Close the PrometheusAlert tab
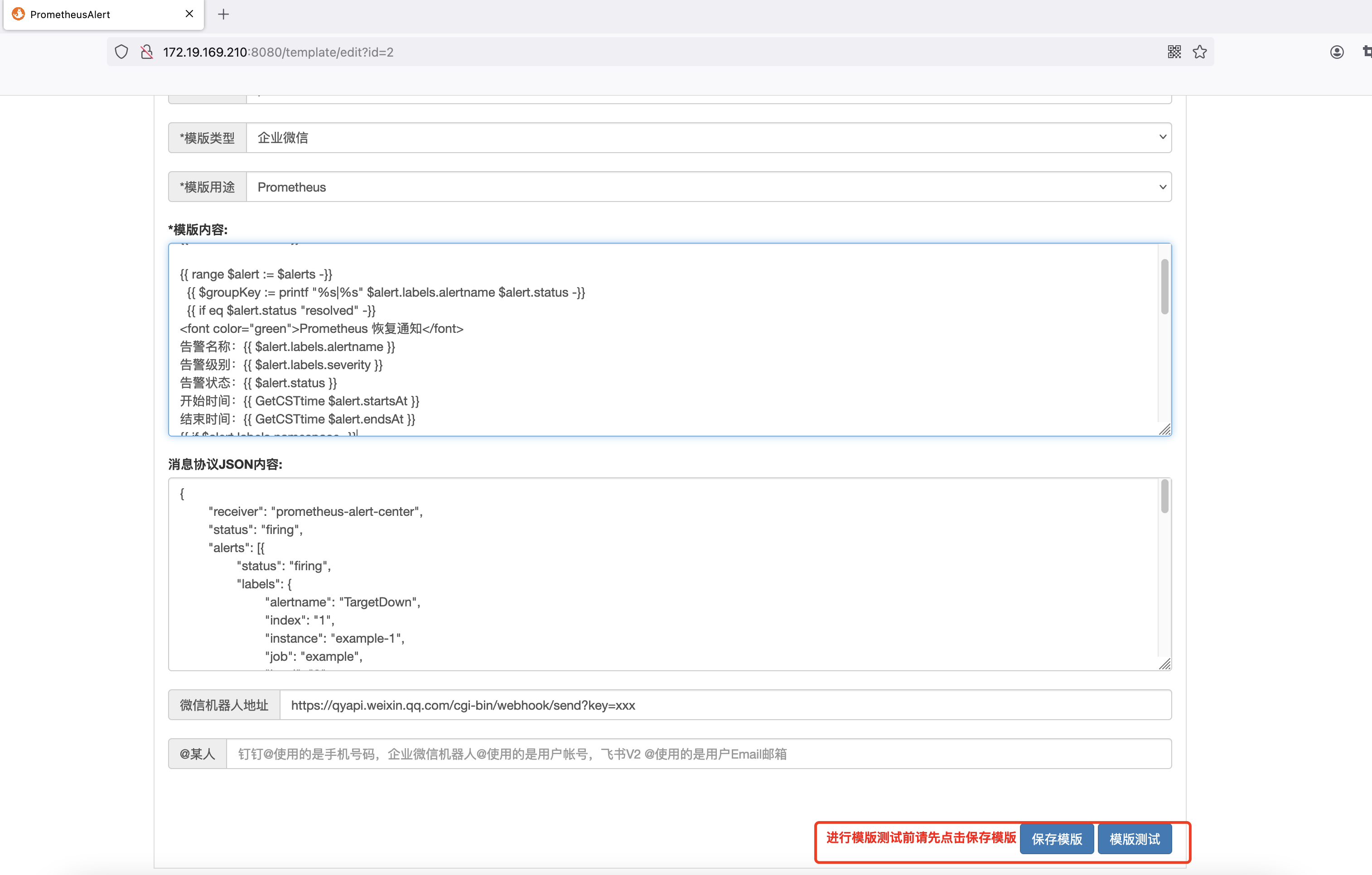 (x=190, y=14)
